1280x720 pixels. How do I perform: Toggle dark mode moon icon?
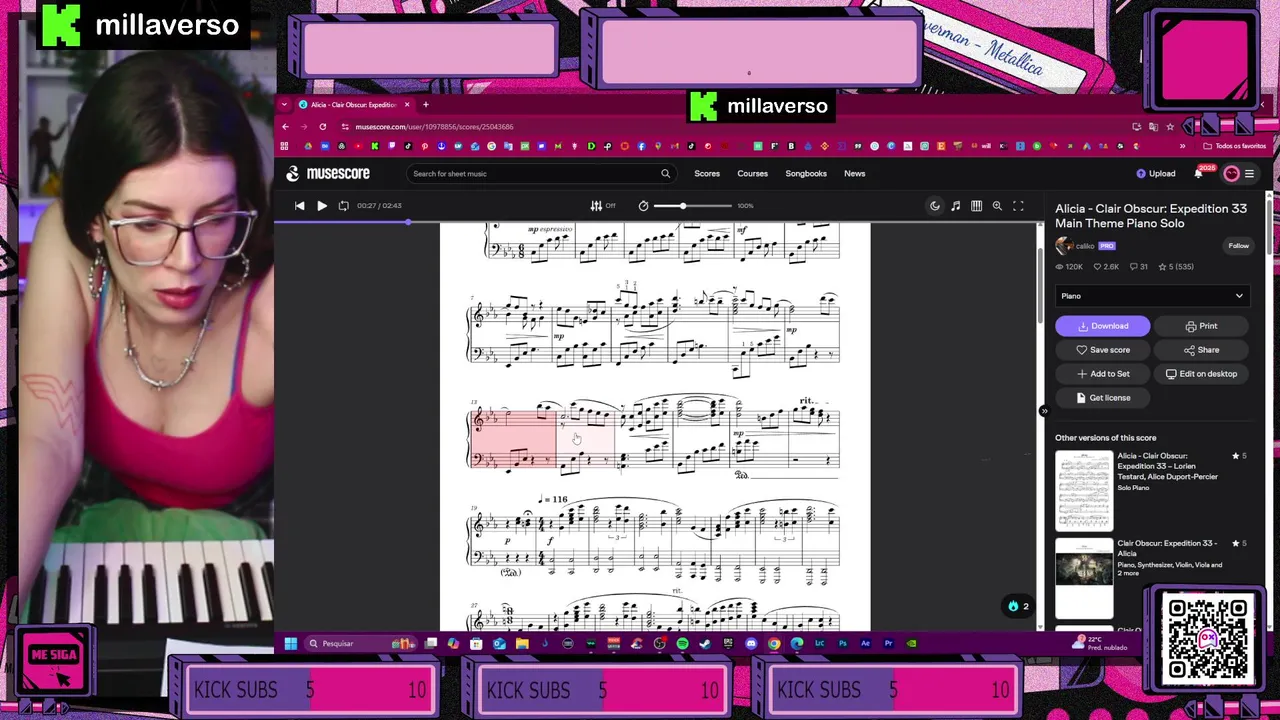pyautogui.click(x=935, y=205)
